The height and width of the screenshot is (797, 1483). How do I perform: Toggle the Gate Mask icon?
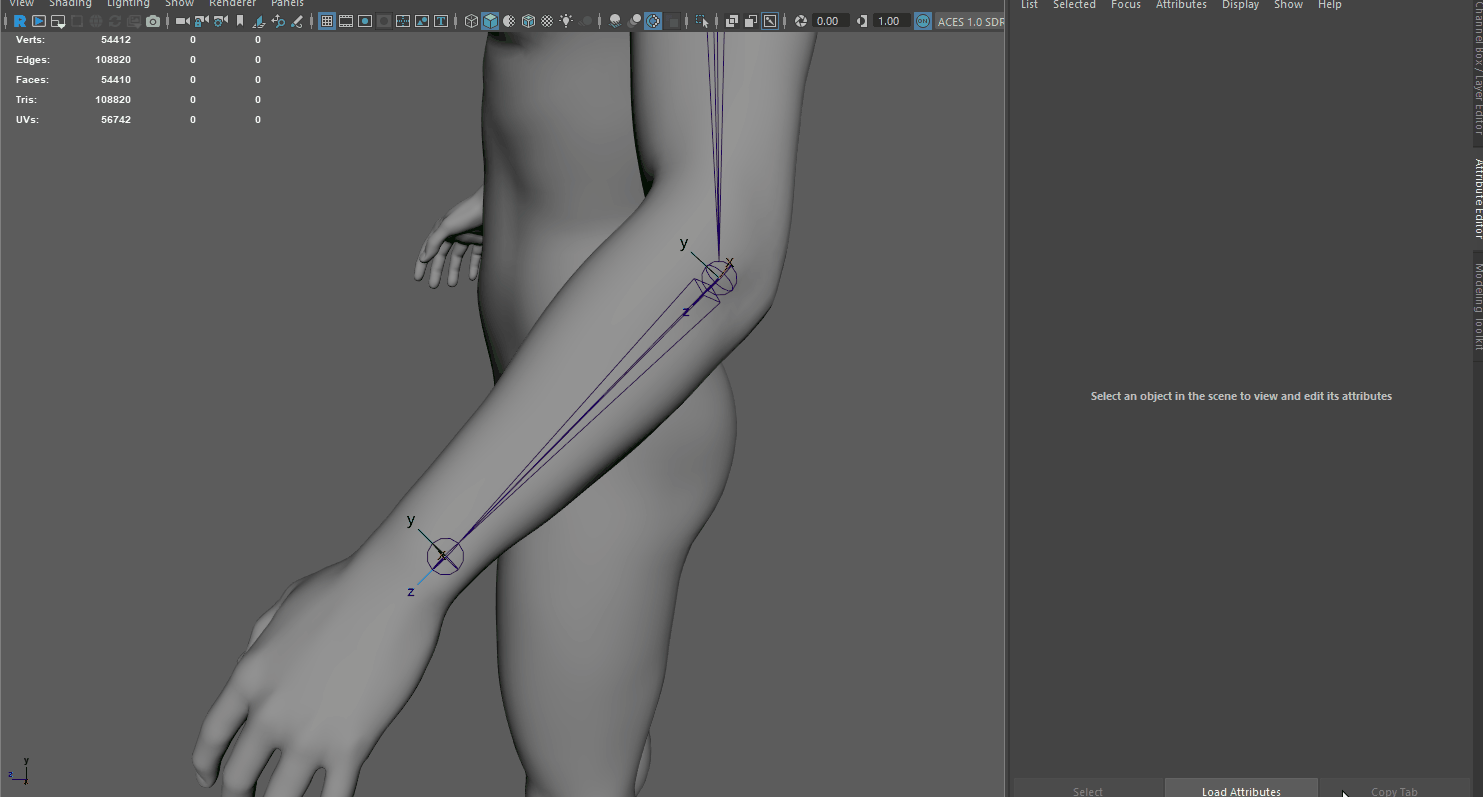pos(384,21)
